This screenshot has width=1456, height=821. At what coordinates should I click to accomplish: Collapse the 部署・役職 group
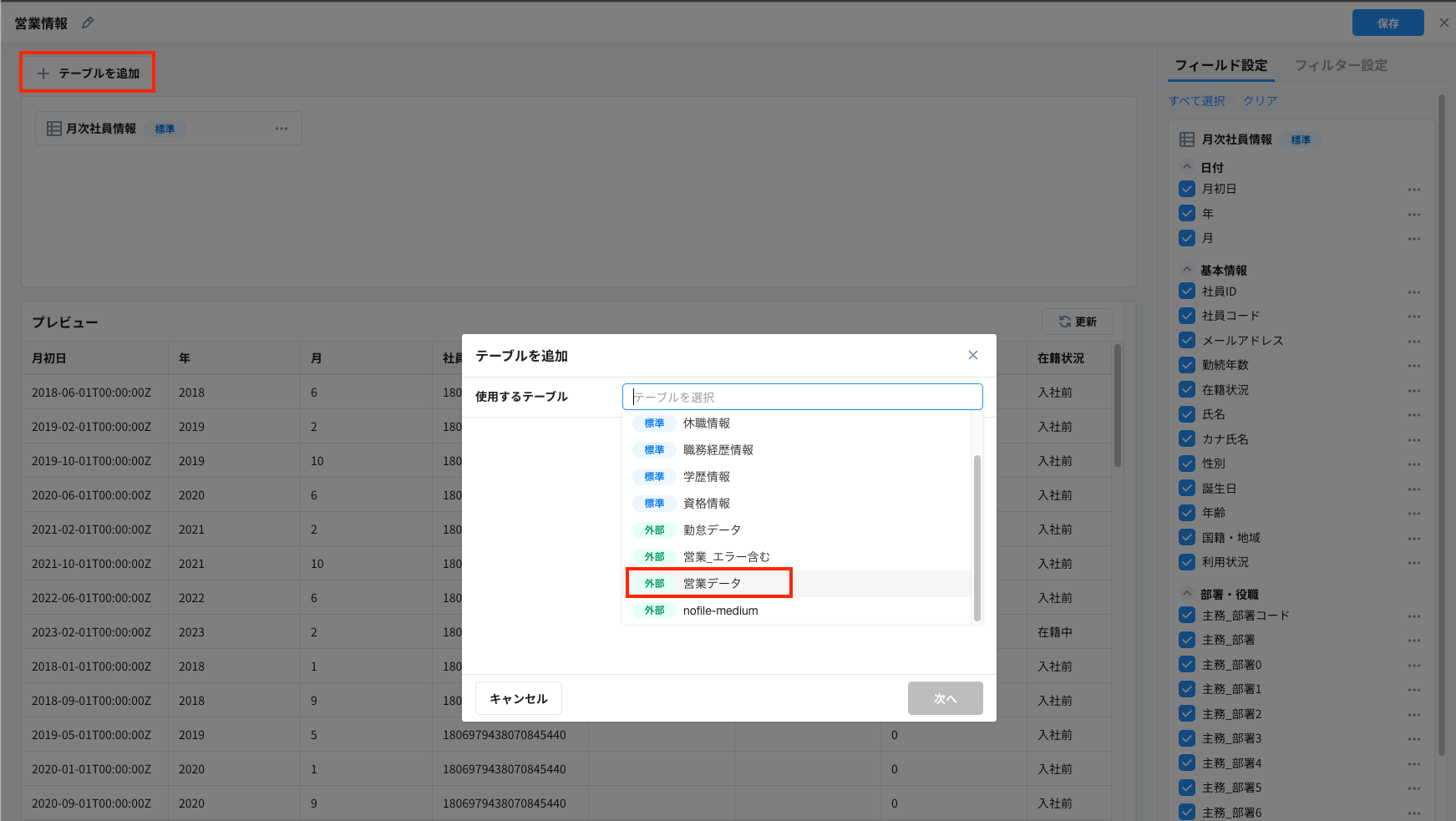1187,594
